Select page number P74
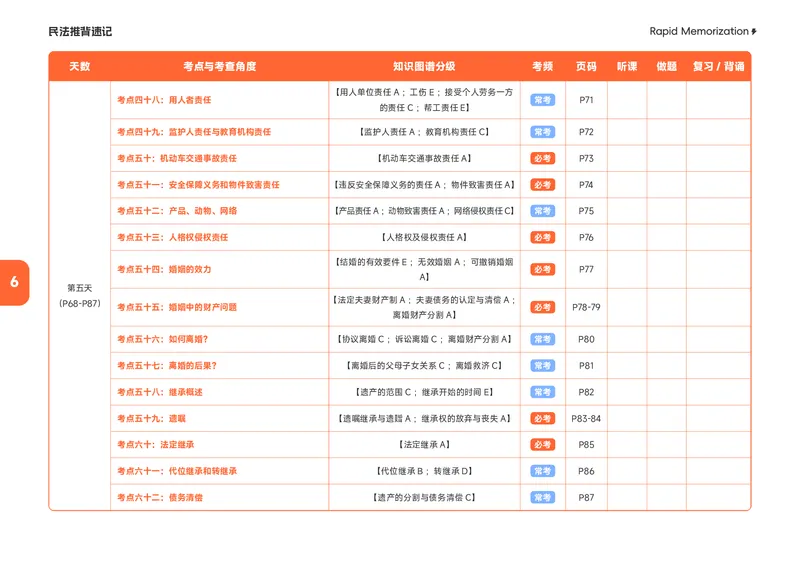The width and height of the screenshot is (800, 566). (x=586, y=185)
